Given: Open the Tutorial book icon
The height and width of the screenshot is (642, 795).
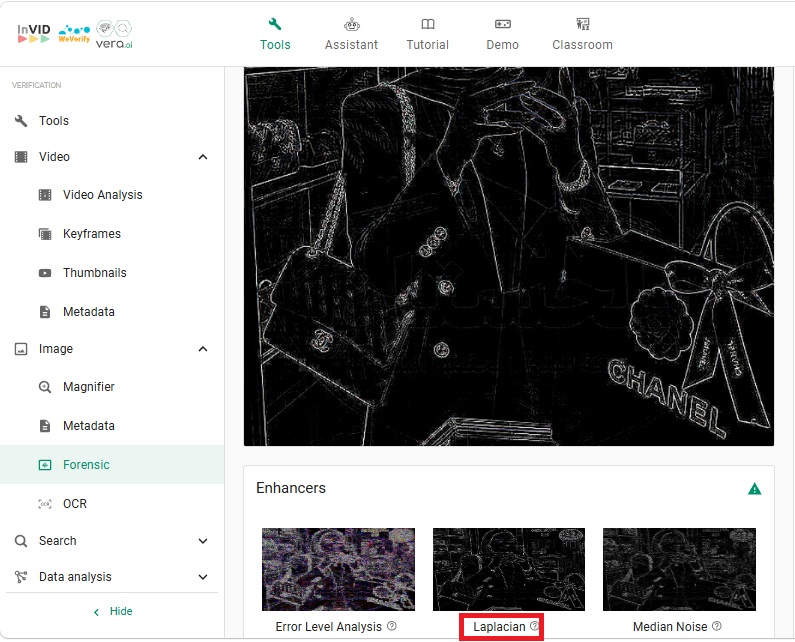Looking at the screenshot, I should tap(427, 24).
